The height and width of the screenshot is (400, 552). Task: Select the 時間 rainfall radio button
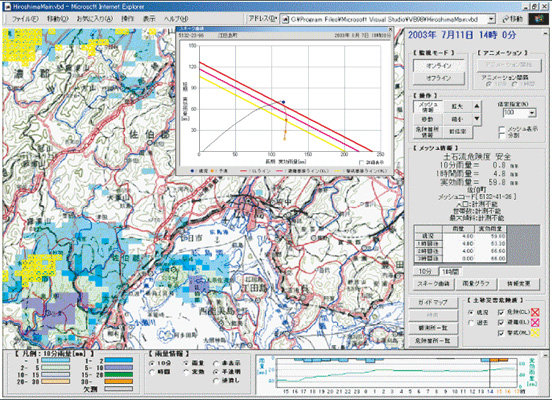pos(152,372)
